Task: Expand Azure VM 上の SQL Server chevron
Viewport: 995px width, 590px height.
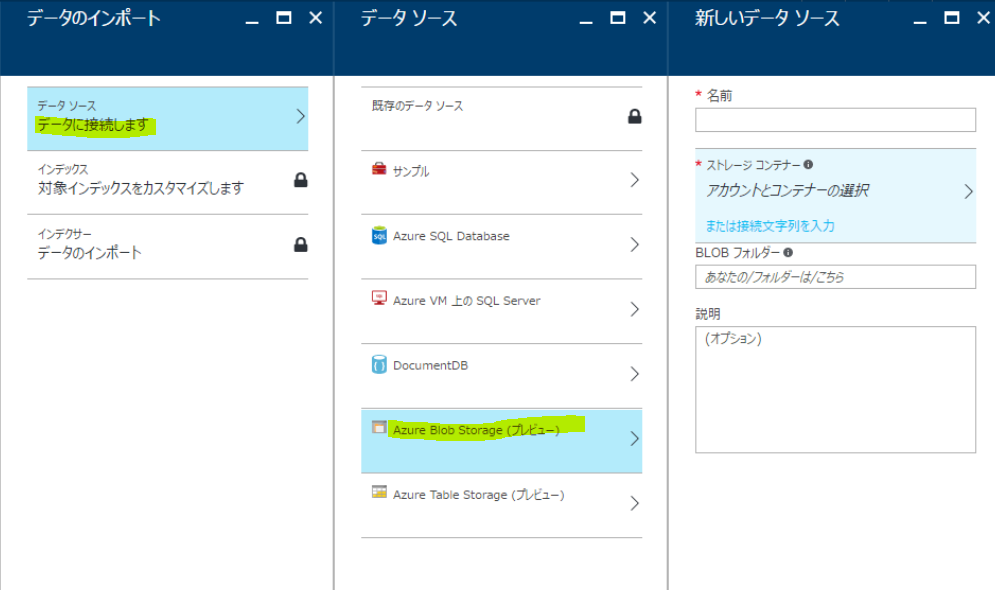Action: tap(635, 310)
